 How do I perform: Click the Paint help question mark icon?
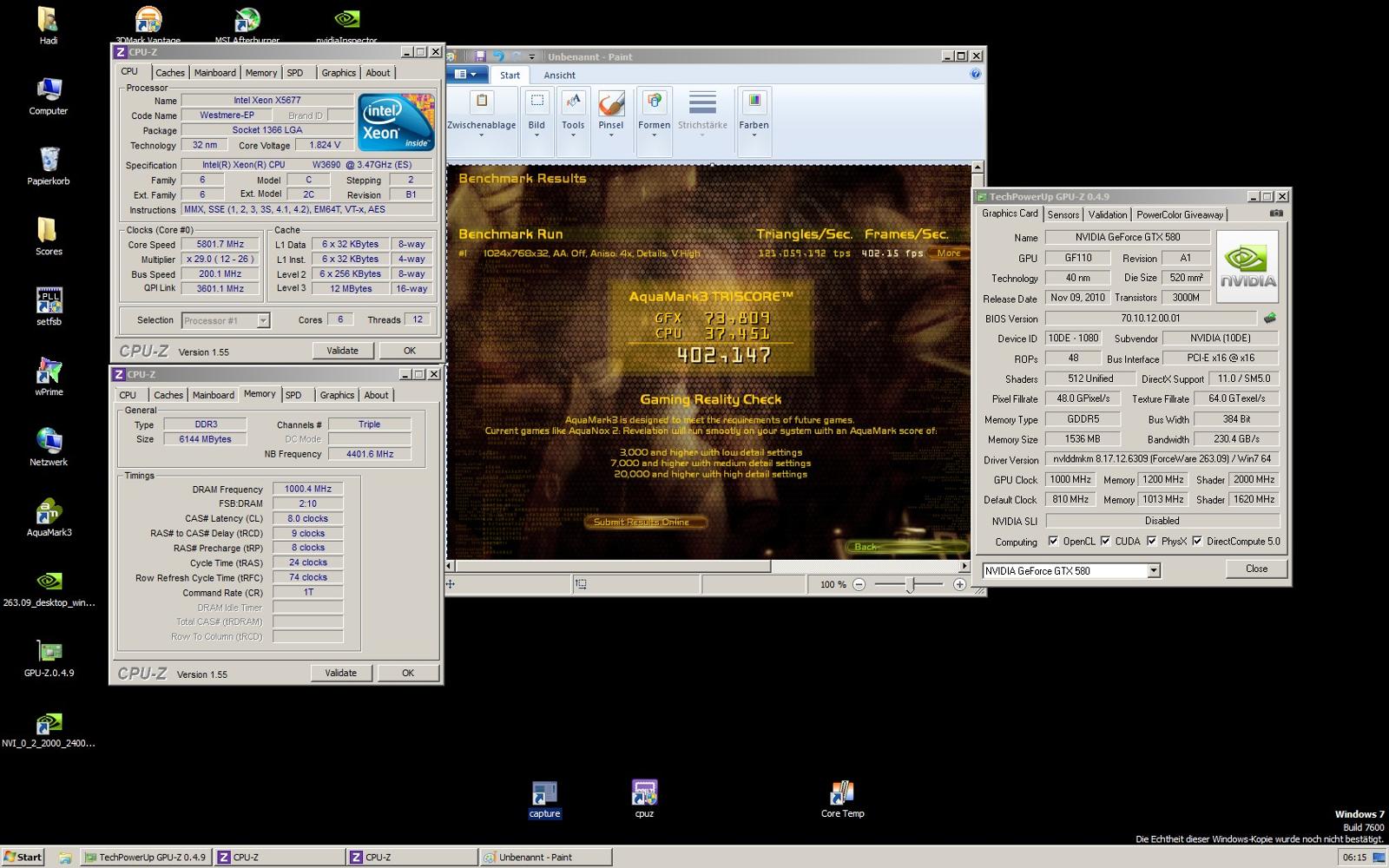[976, 75]
